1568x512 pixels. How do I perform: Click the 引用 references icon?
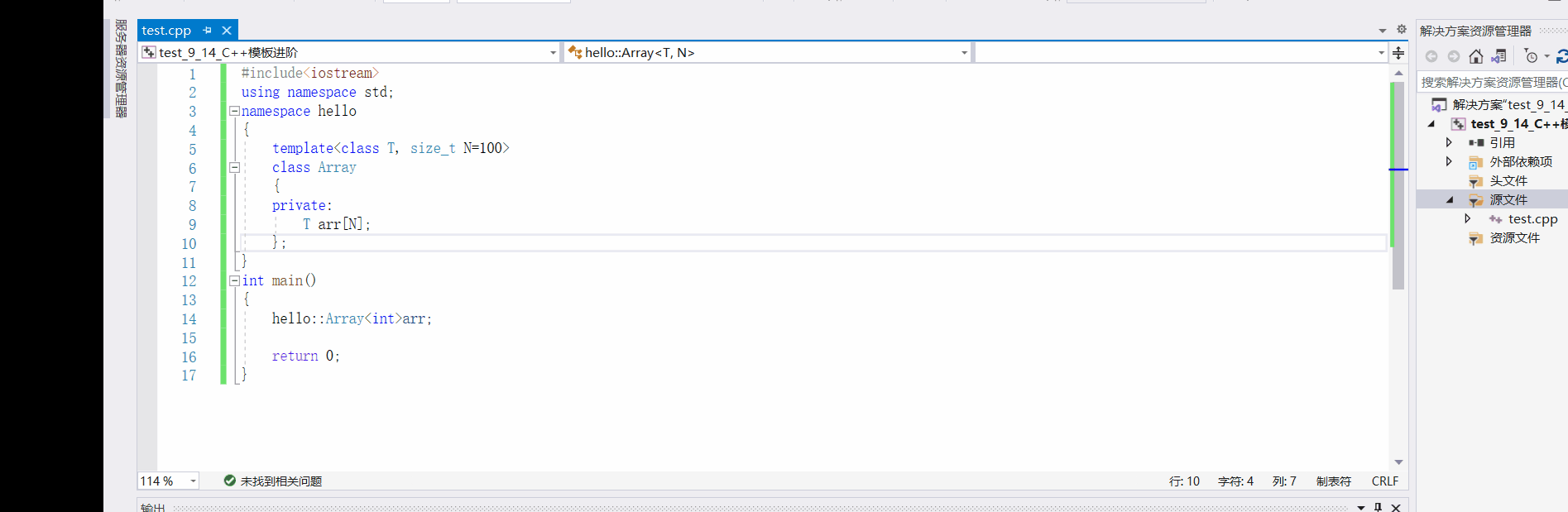tap(1475, 143)
